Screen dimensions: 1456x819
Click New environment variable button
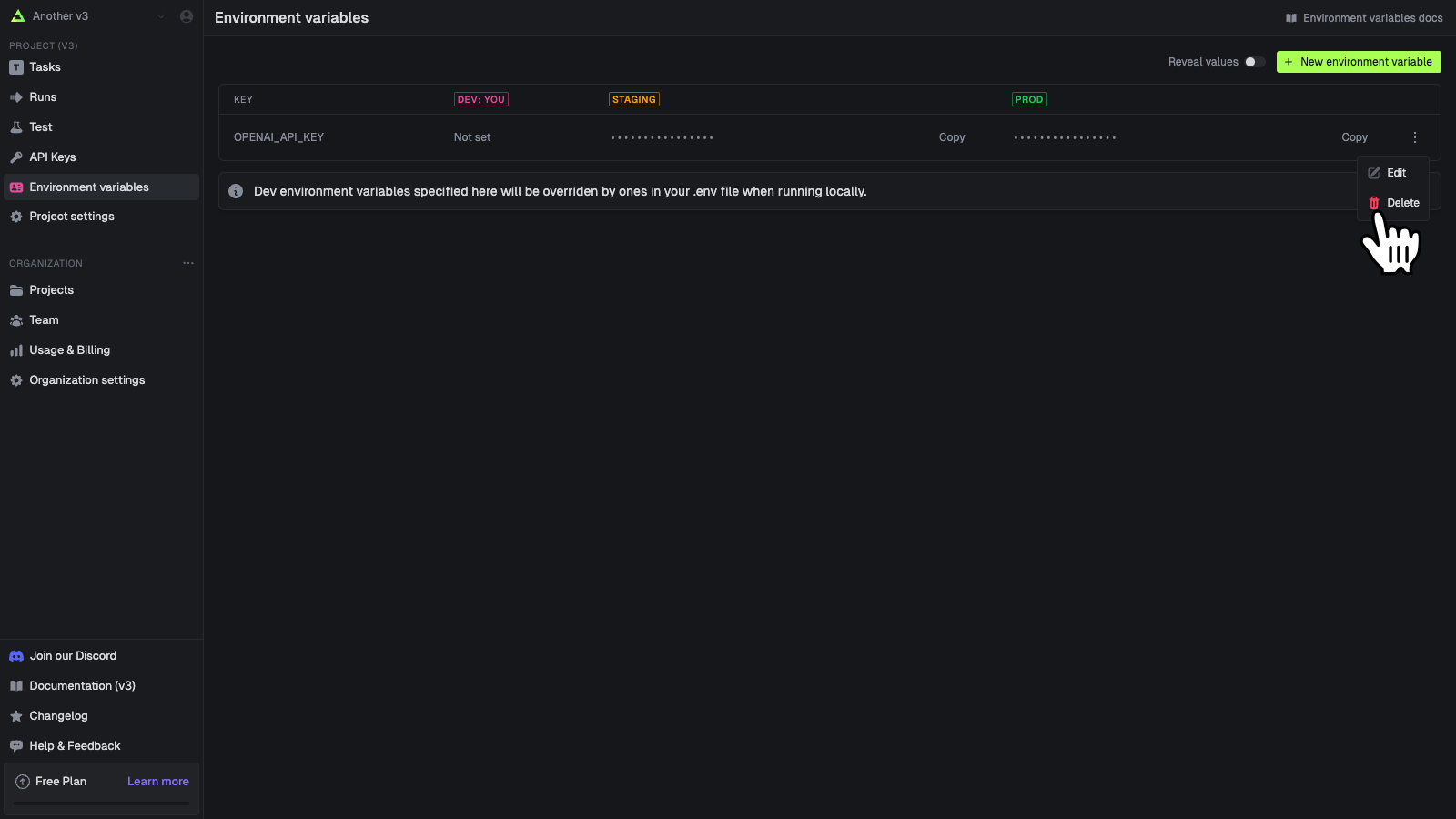[1358, 62]
